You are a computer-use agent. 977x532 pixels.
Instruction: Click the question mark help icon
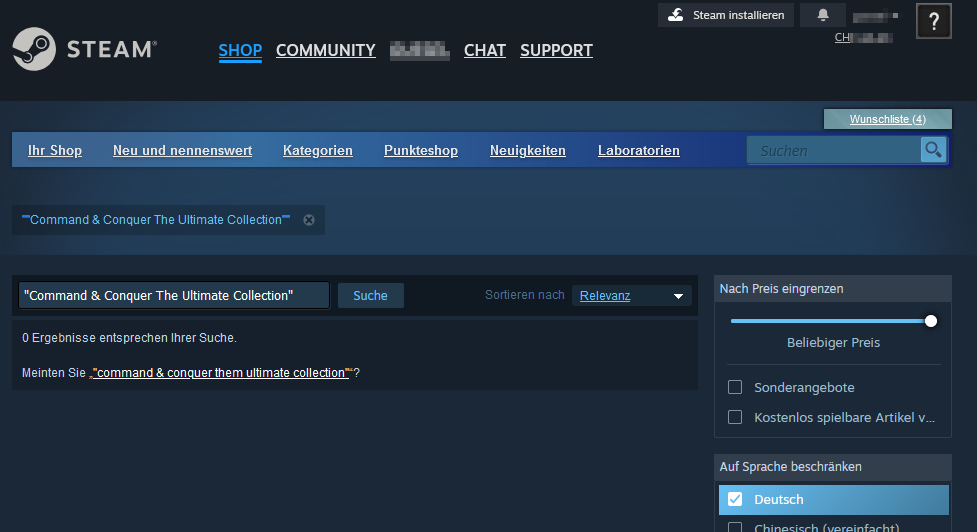933,21
